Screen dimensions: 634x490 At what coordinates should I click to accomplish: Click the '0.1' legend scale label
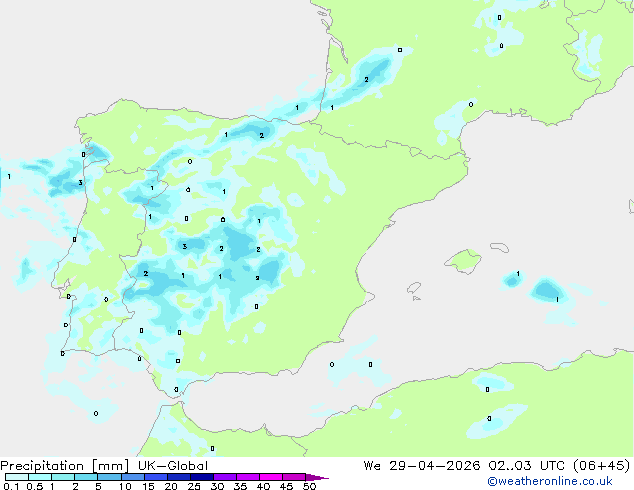click(x=11, y=486)
